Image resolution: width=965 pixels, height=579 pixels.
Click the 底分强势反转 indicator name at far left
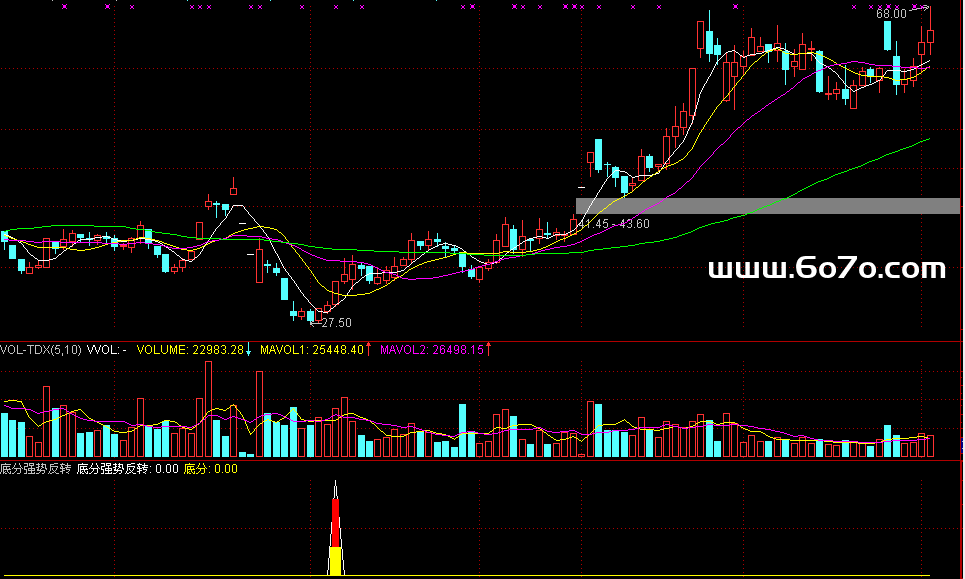[x=36, y=468]
